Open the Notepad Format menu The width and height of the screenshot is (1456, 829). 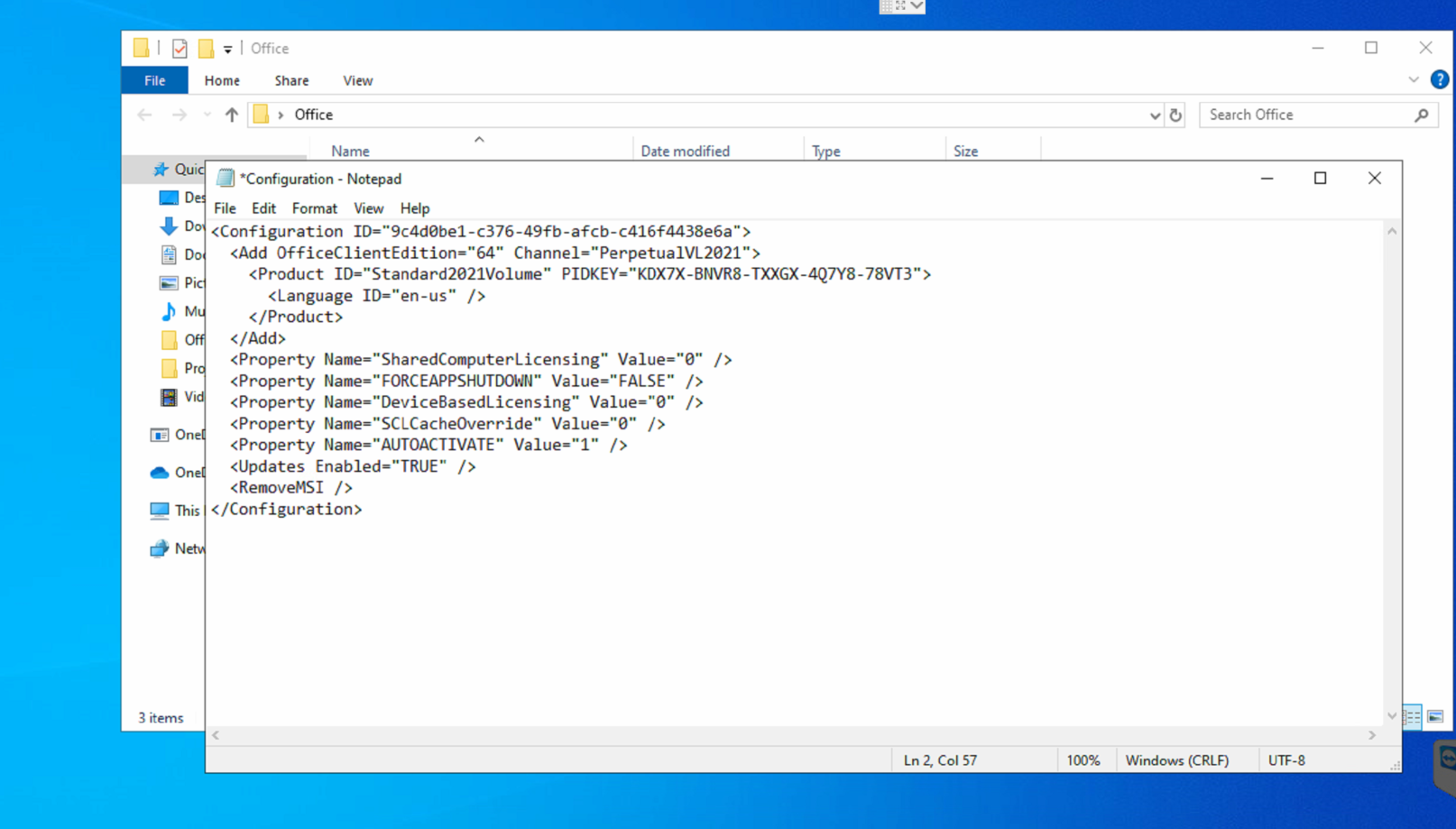(314, 208)
